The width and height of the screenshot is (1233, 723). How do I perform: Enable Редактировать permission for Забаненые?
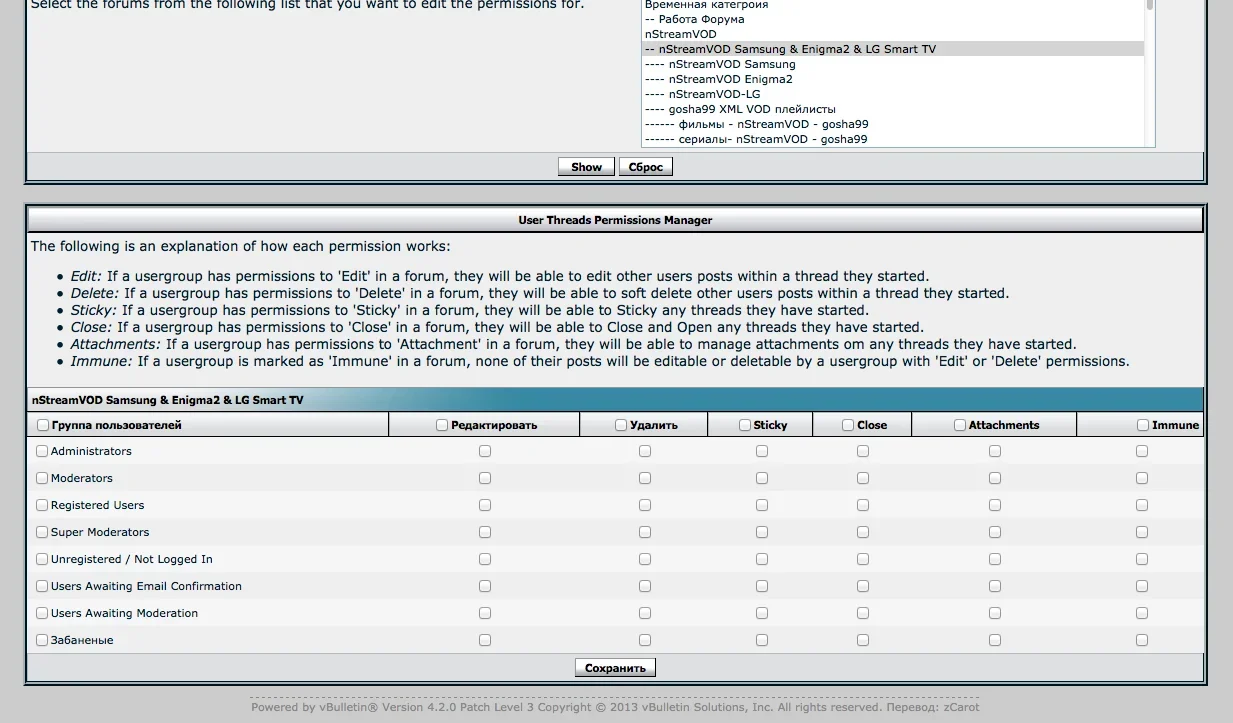tap(485, 640)
